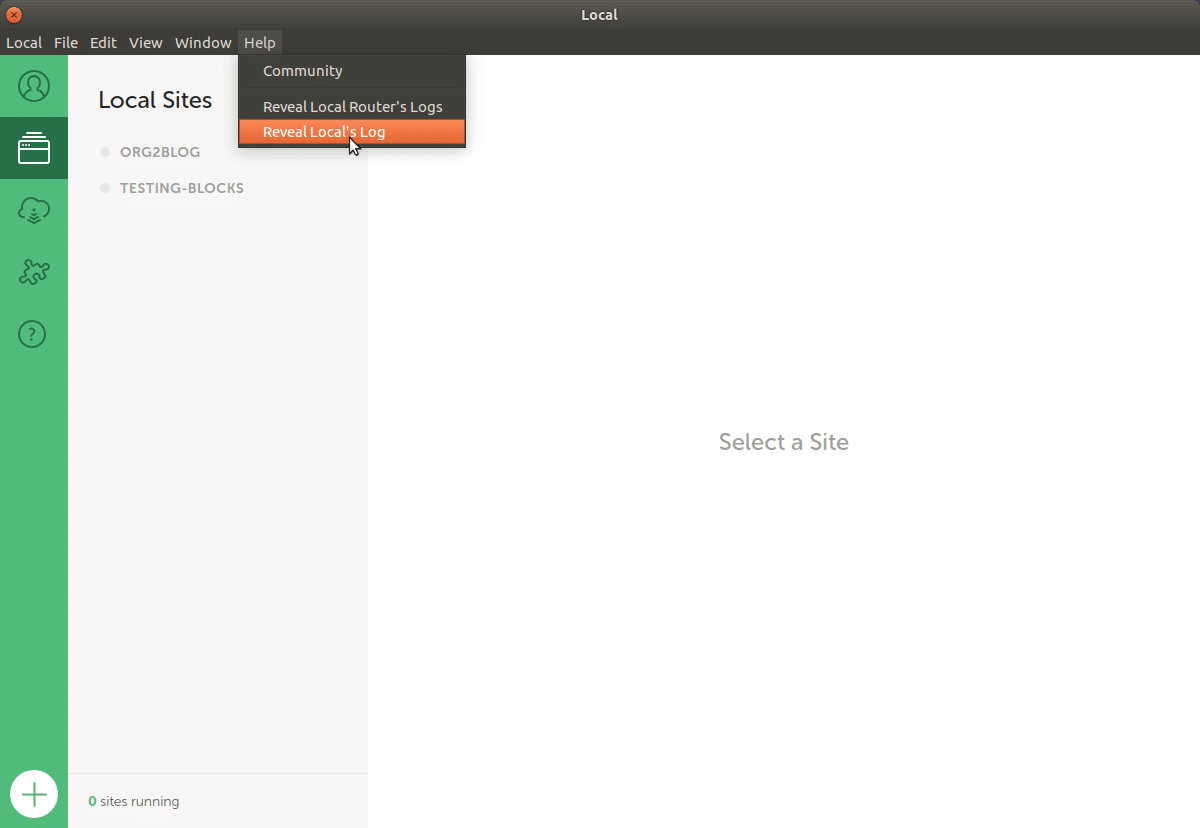The height and width of the screenshot is (828, 1200).
Task: Open the Local application menu
Action: (x=24, y=42)
